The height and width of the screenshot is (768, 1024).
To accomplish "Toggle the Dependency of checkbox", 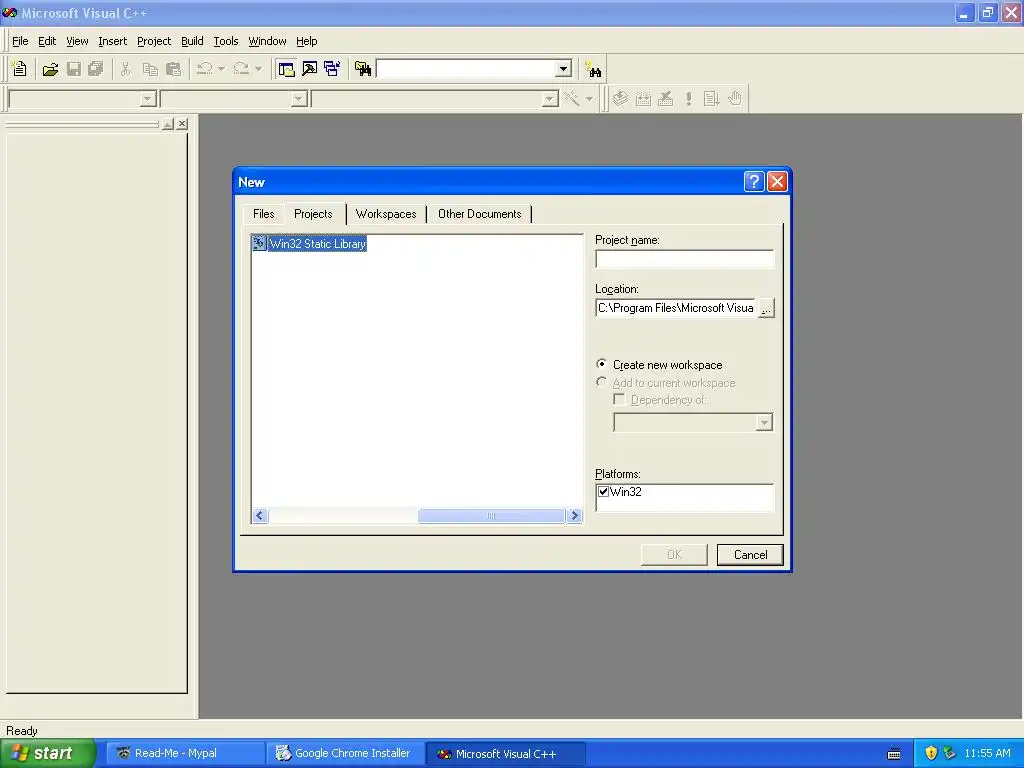I will click(x=619, y=399).
